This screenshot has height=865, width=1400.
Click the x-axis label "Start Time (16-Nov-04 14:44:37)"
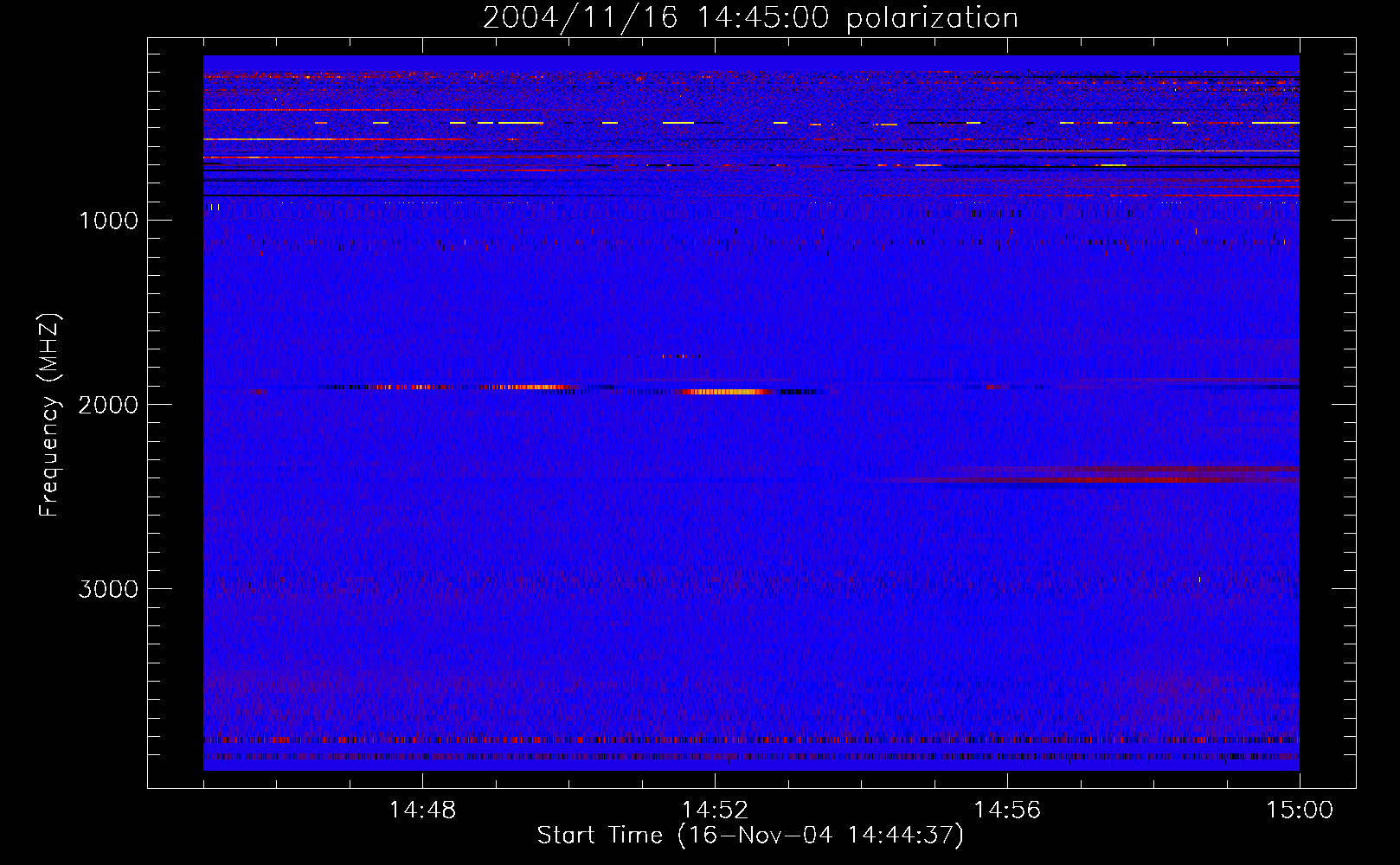pyautogui.click(x=750, y=836)
